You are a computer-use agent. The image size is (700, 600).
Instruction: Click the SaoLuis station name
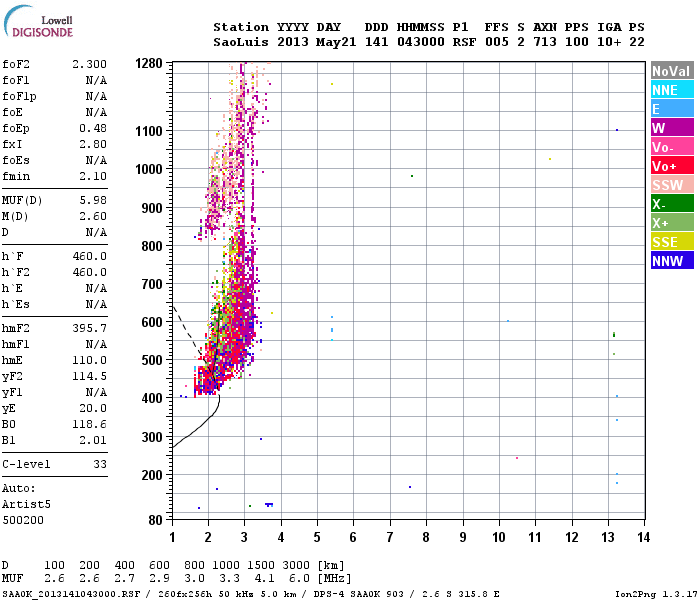click(241, 42)
